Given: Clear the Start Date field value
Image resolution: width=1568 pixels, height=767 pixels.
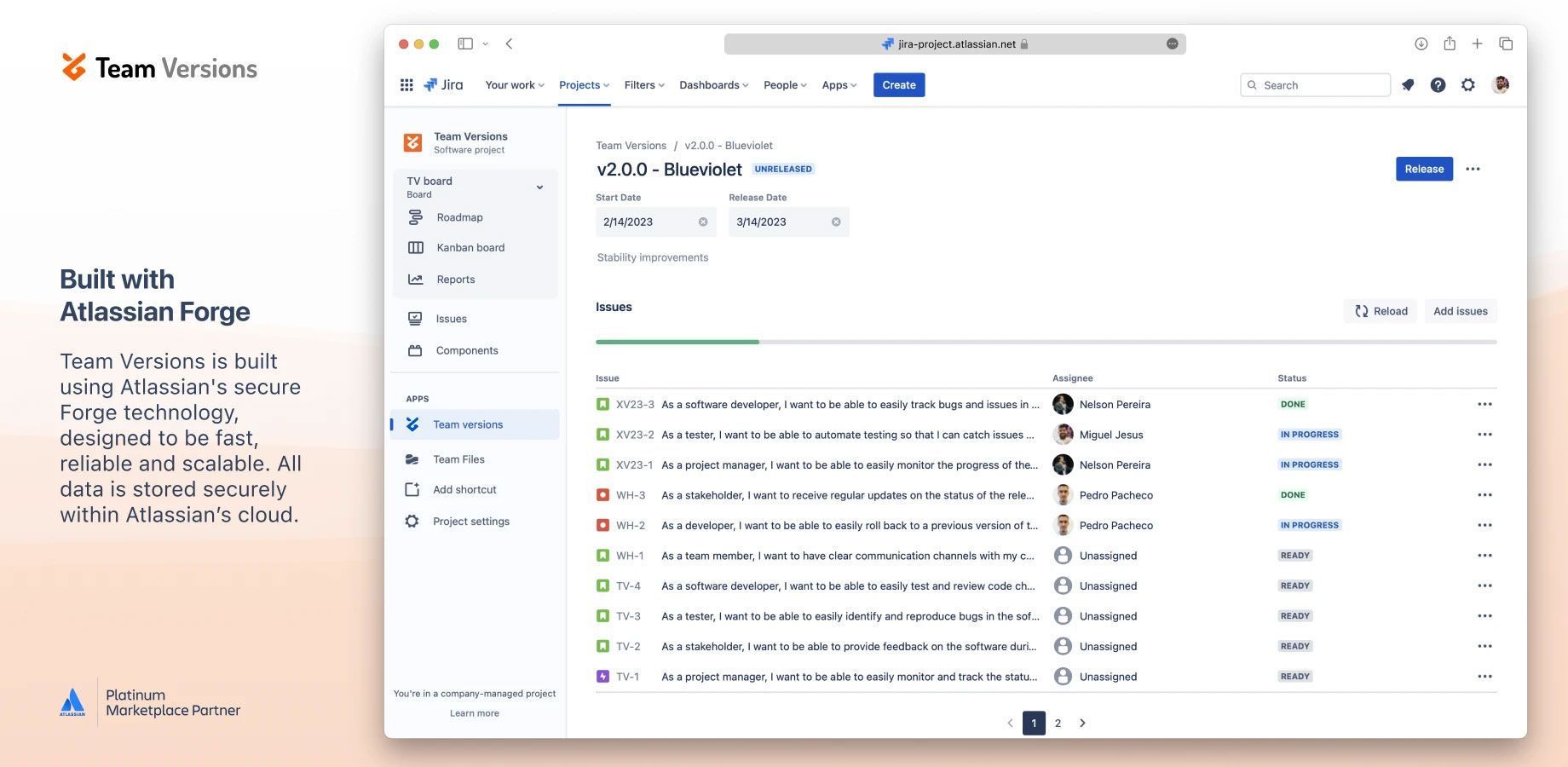Looking at the screenshot, I should (x=703, y=222).
